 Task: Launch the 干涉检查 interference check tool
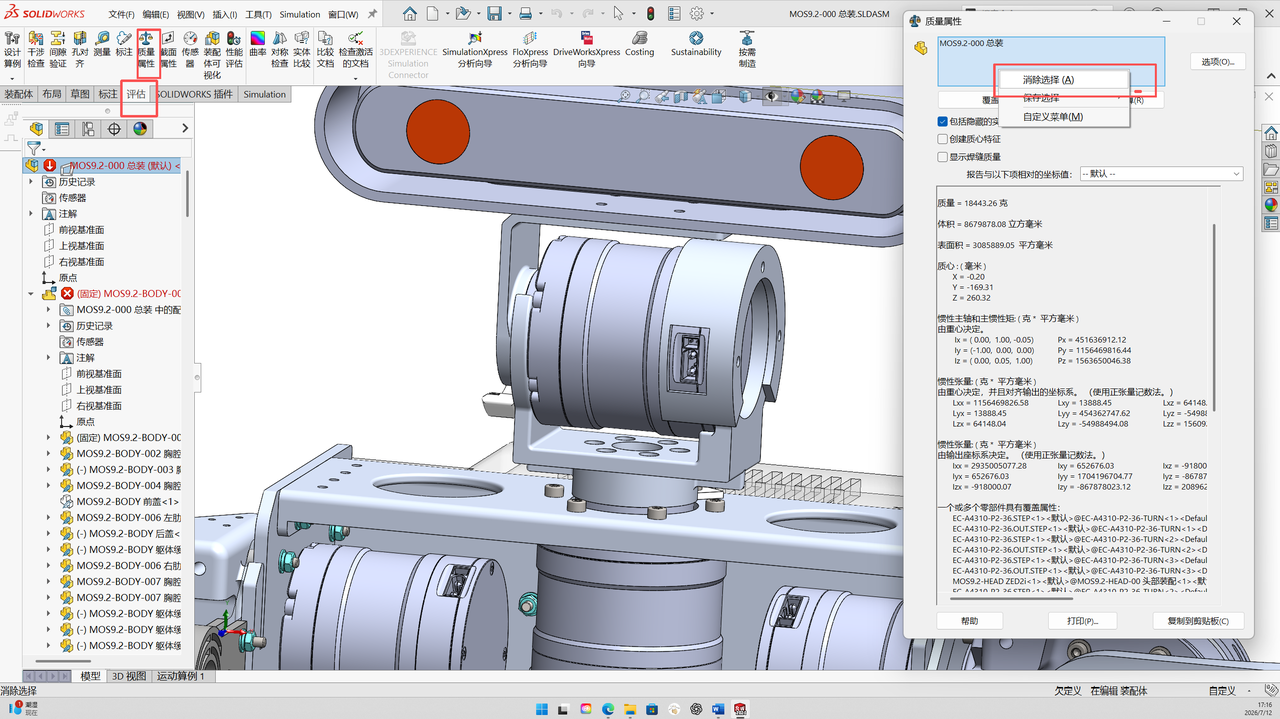click(36, 50)
